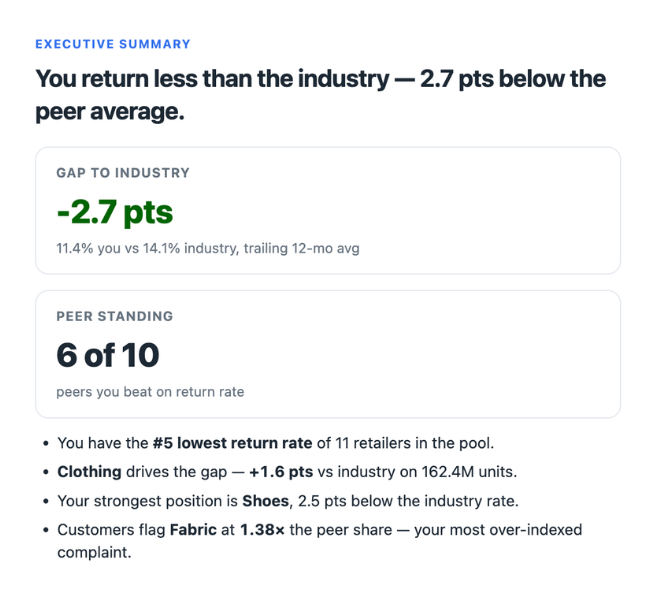Click the bold Fabric complaint text
This screenshot has height=600, width=650.
tap(193, 530)
